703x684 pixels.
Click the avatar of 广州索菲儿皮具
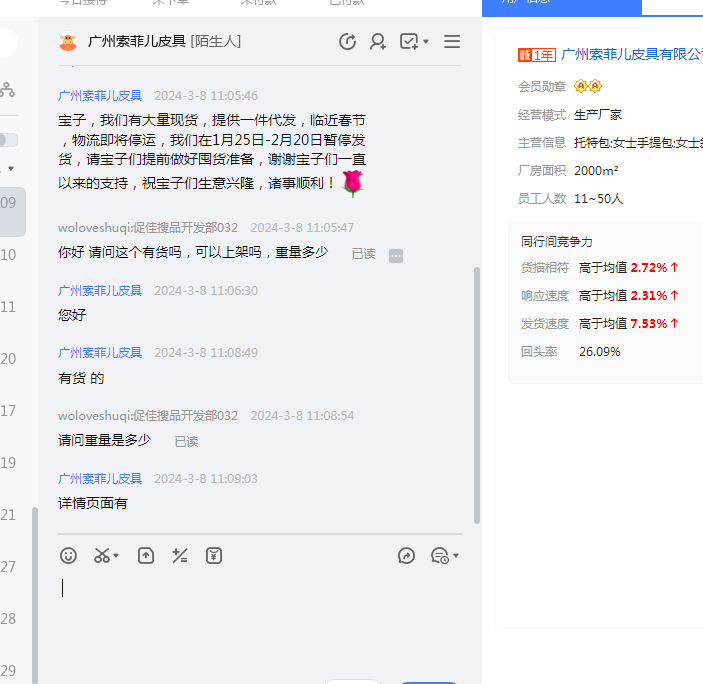(x=68, y=42)
